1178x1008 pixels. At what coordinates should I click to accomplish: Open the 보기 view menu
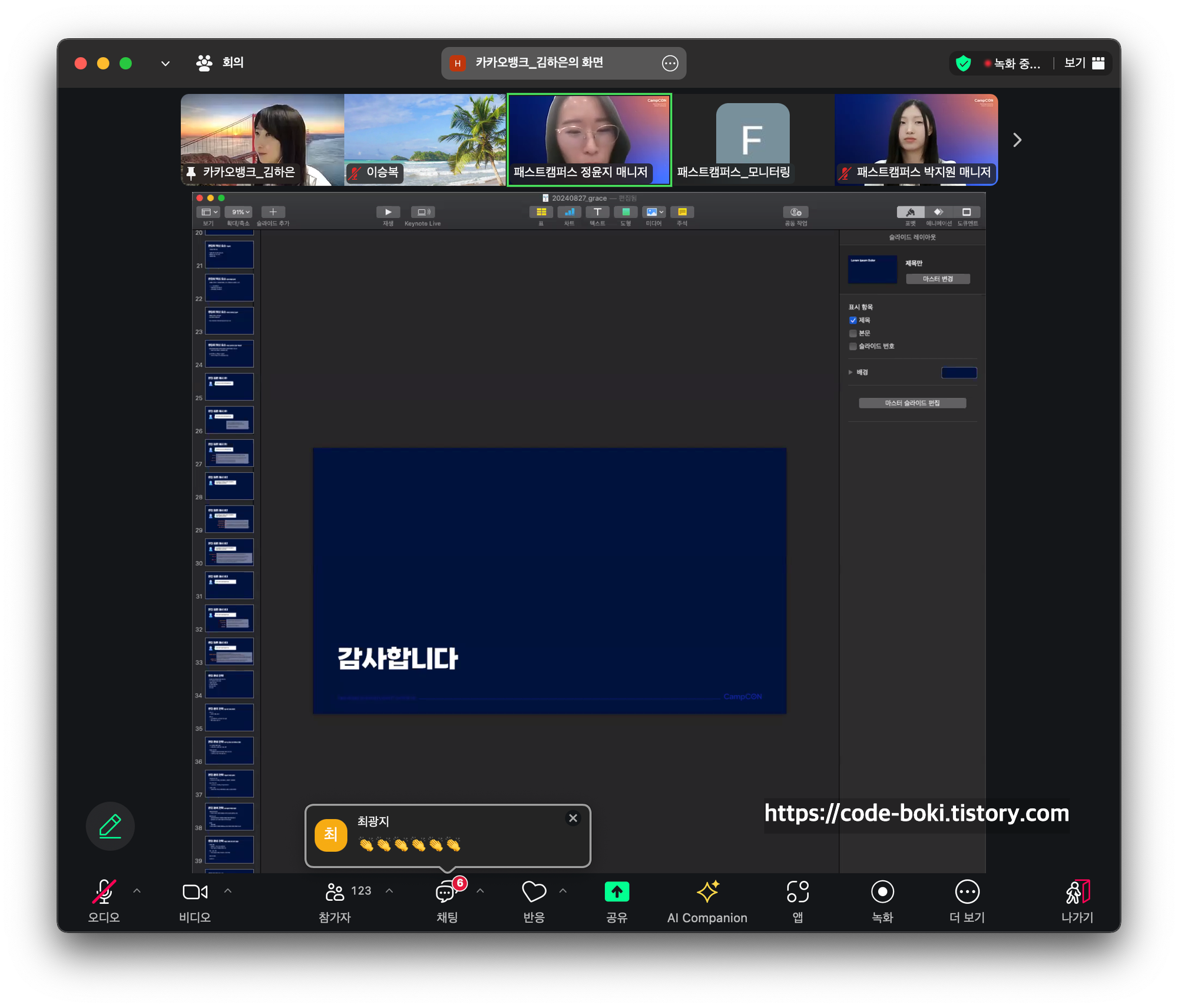tap(1084, 63)
